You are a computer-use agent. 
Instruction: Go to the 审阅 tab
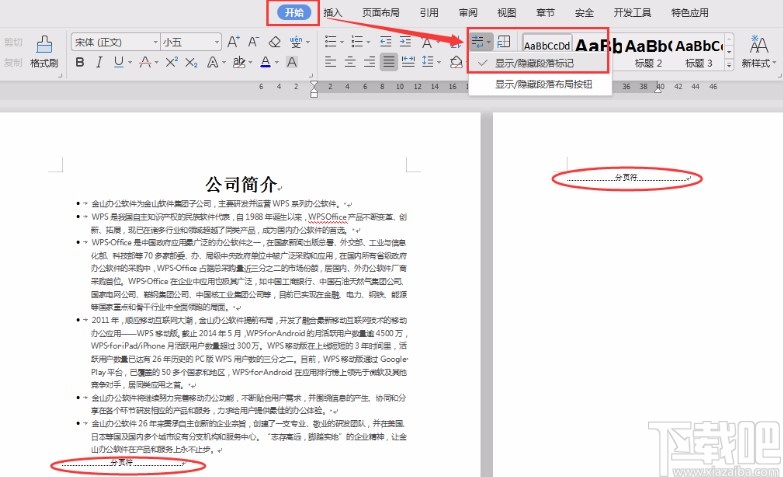[x=468, y=12]
